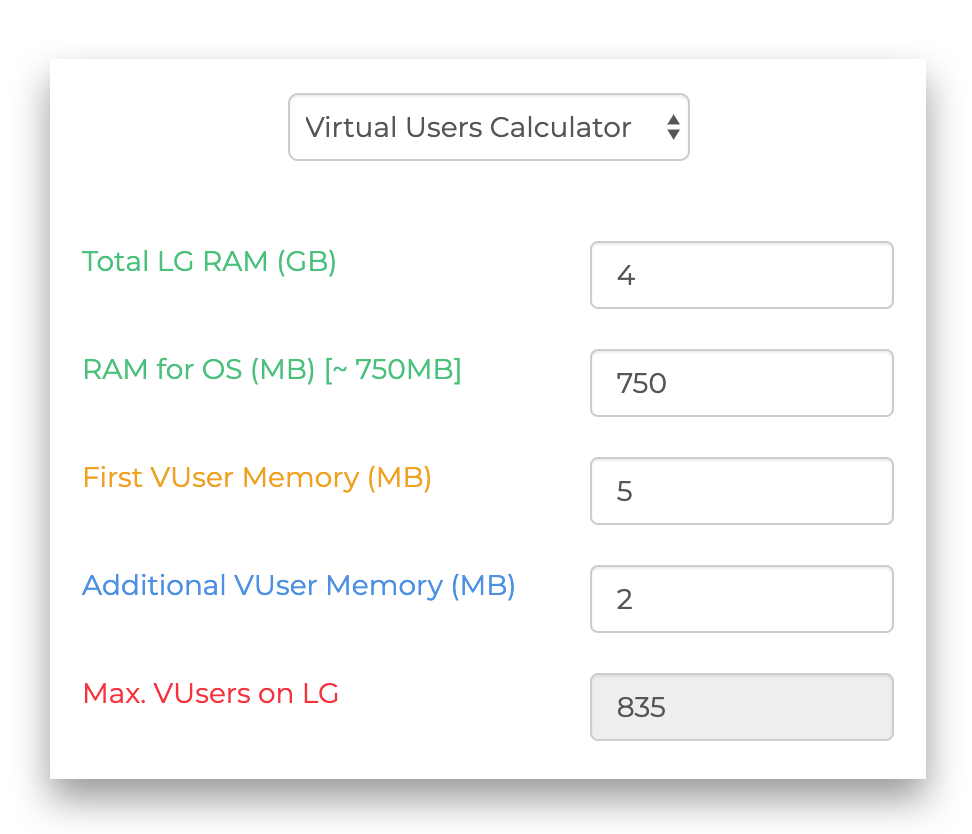
Task: Click the value 5 in First VUser field
Action: click(x=625, y=491)
